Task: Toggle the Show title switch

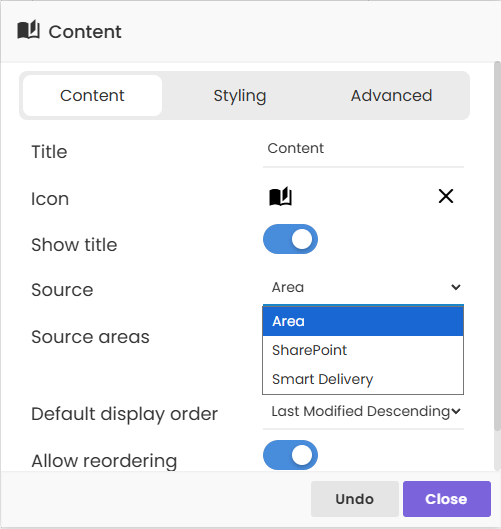Action: (x=290, y=239)
